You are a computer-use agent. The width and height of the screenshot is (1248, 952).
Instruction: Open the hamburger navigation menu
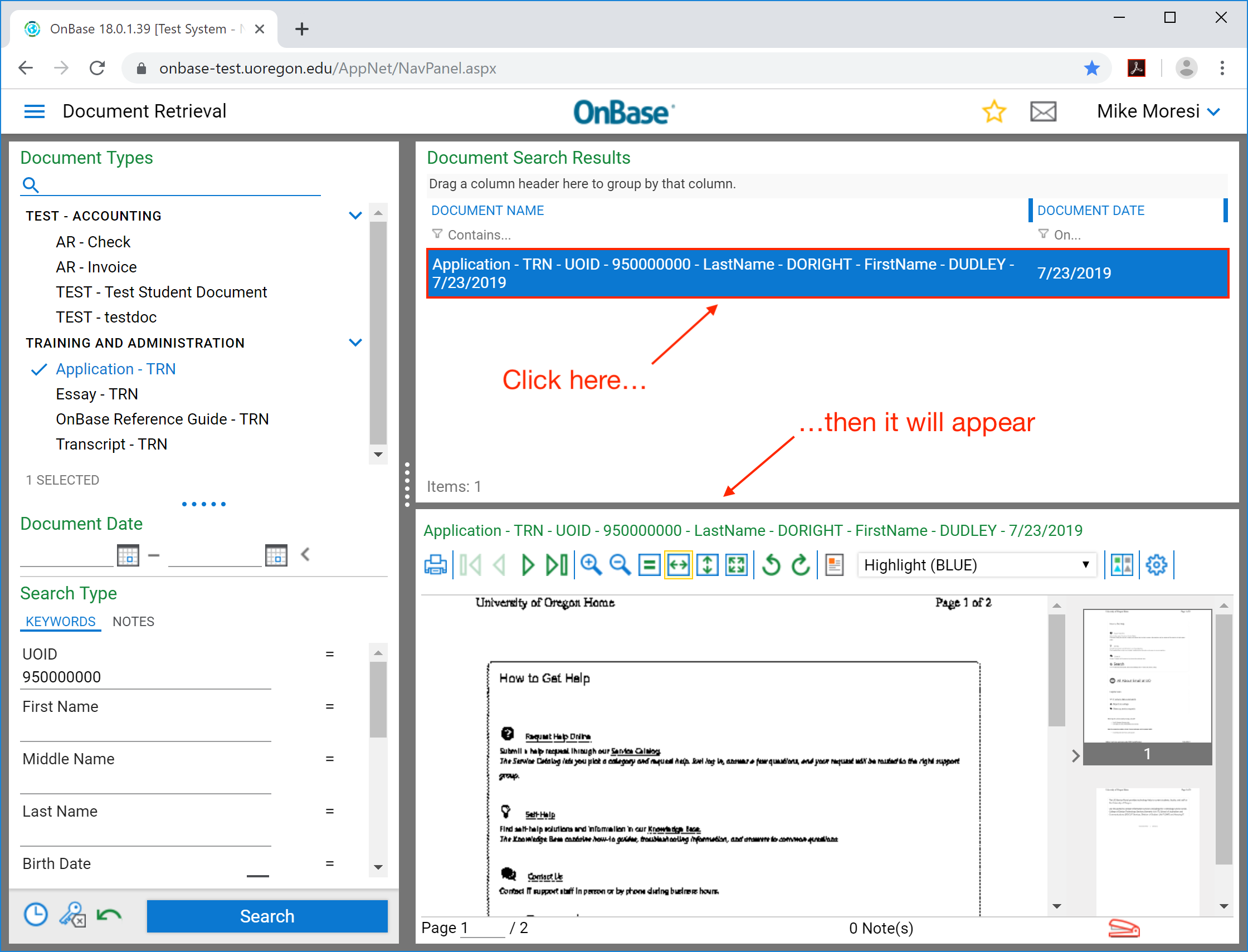tap(34, 111)
